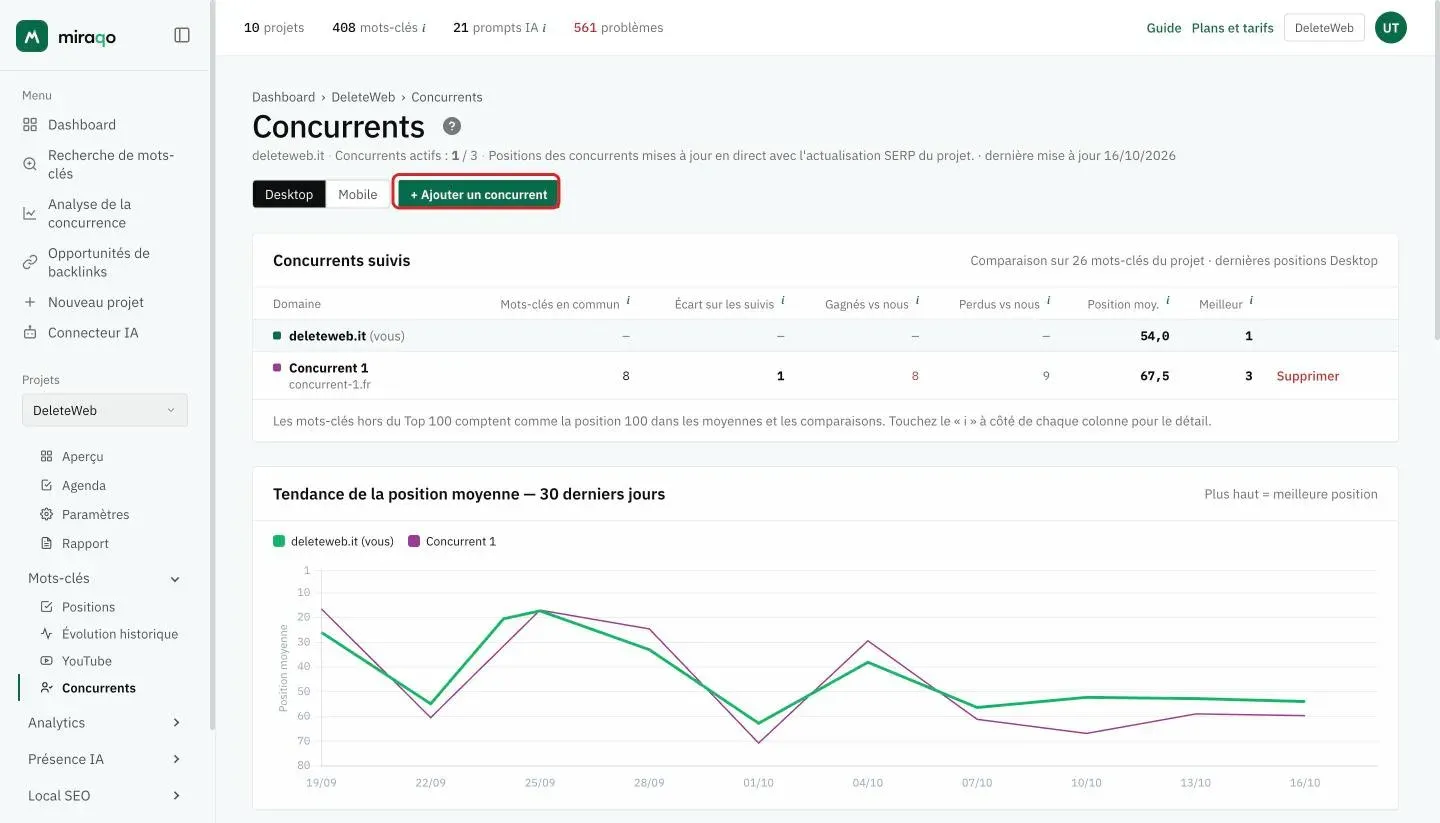This screenshot has width=1440, height=823.
Task: Toggle deleteweb.it (vous) series in chart legend
Action: click(334, 541)
